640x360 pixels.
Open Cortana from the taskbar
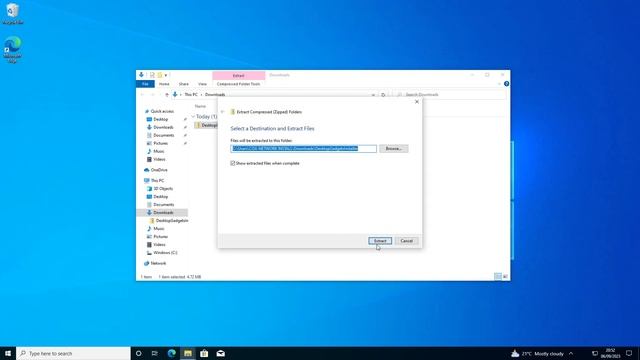[x=138, y=353]
